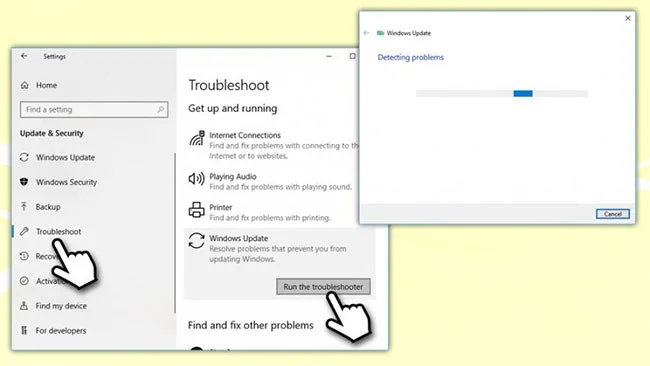The width and height of the screenshot is (650, 366).
Task: Click the Printer icon in troubleshooters list
Action: click(x=196, y=210)
